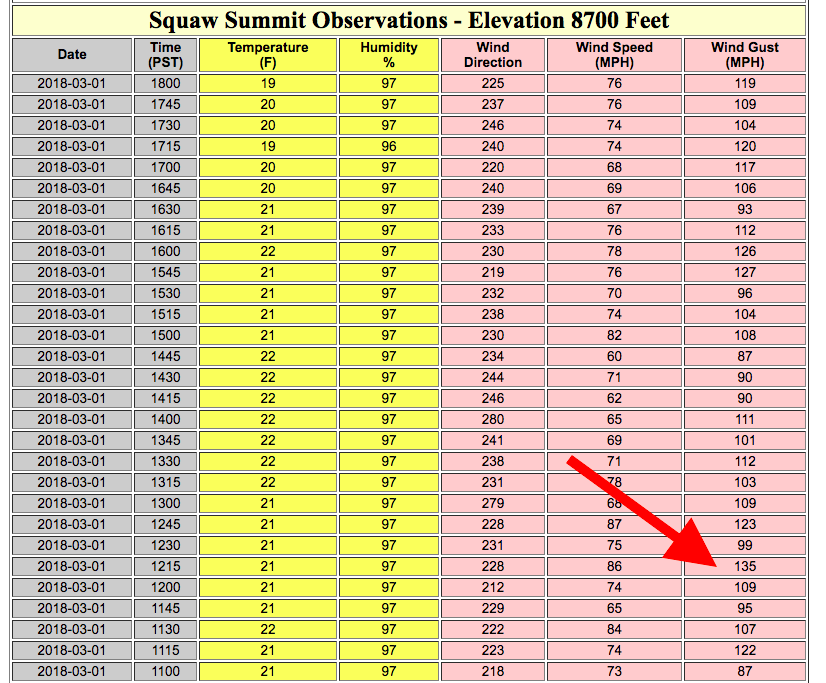Select the 'Date' column header
The height and width of the screenshot is (683, 826).
tap(72, 55)
